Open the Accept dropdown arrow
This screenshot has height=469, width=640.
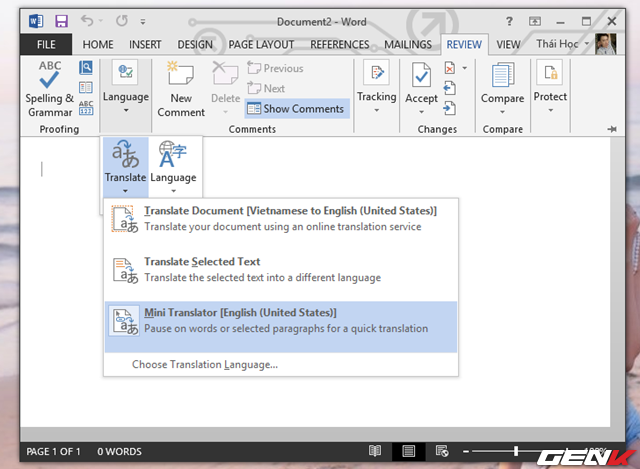click(421, 112)
